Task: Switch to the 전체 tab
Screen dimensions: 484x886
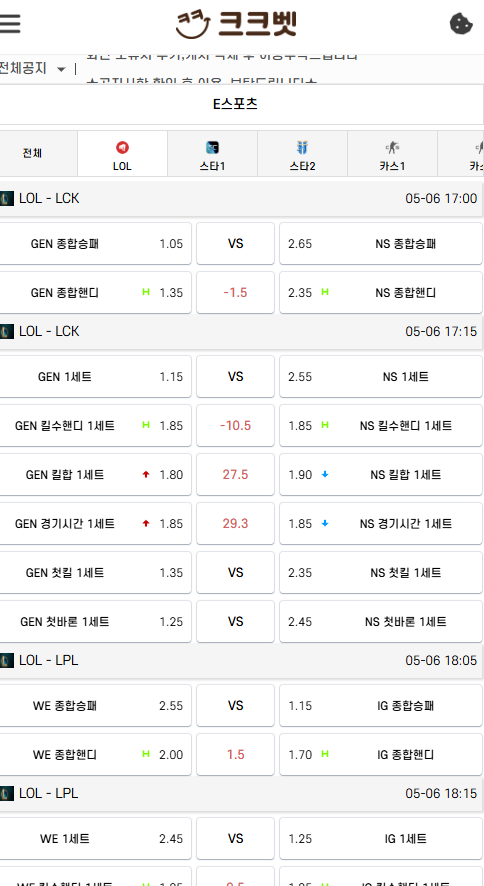Action: 32,153
